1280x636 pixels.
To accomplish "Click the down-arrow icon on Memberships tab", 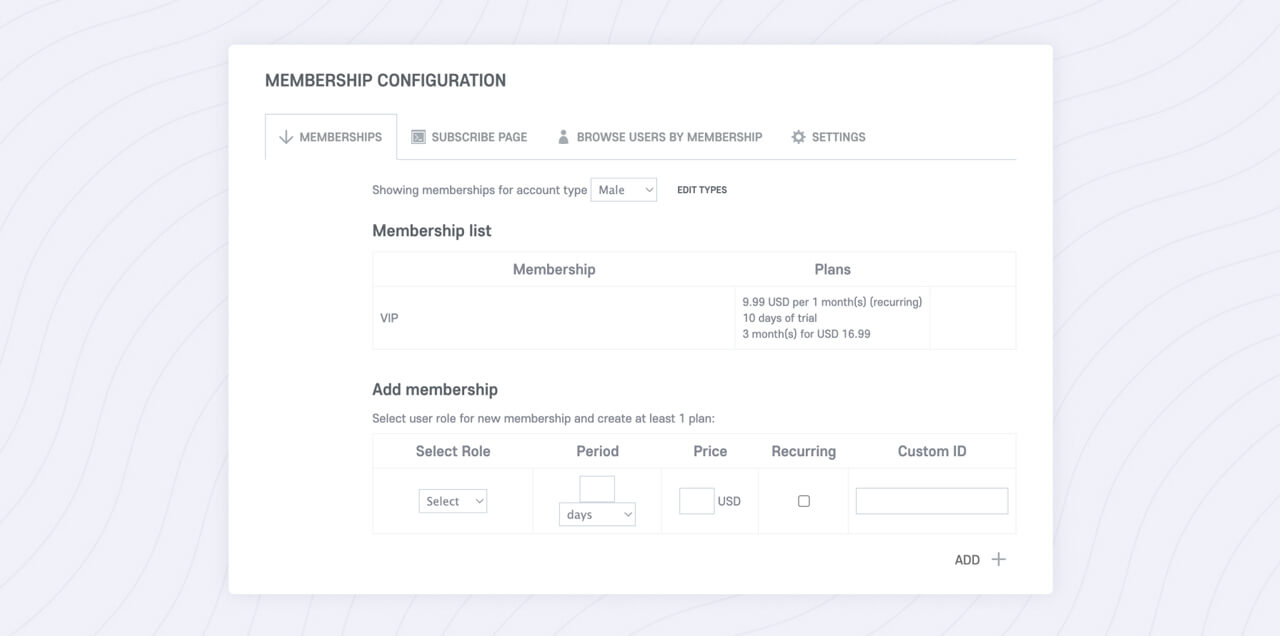I will (286, 137).
